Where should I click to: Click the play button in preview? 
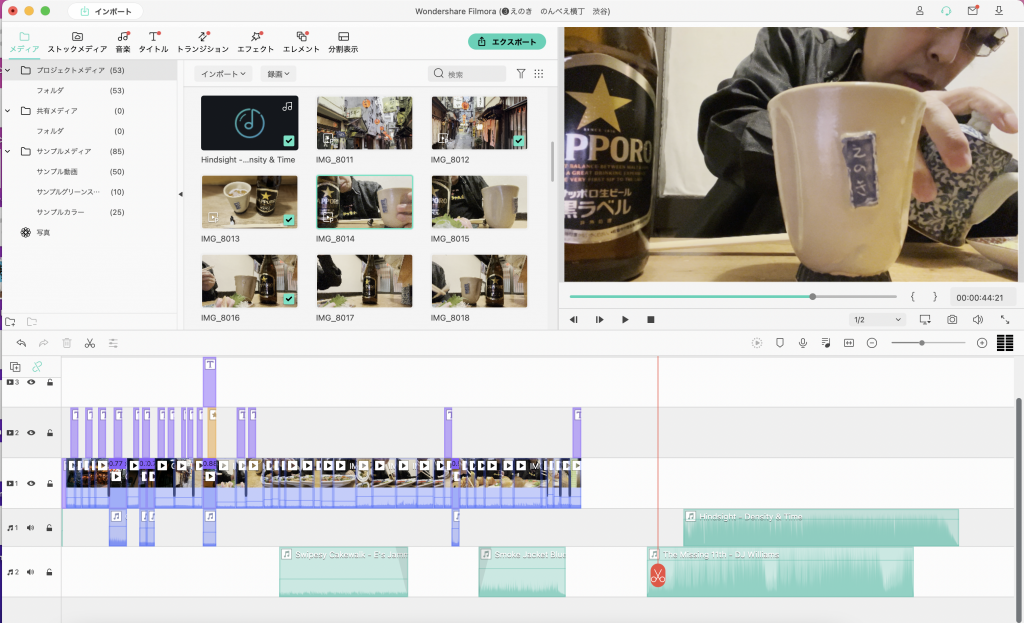click(625, 319)
